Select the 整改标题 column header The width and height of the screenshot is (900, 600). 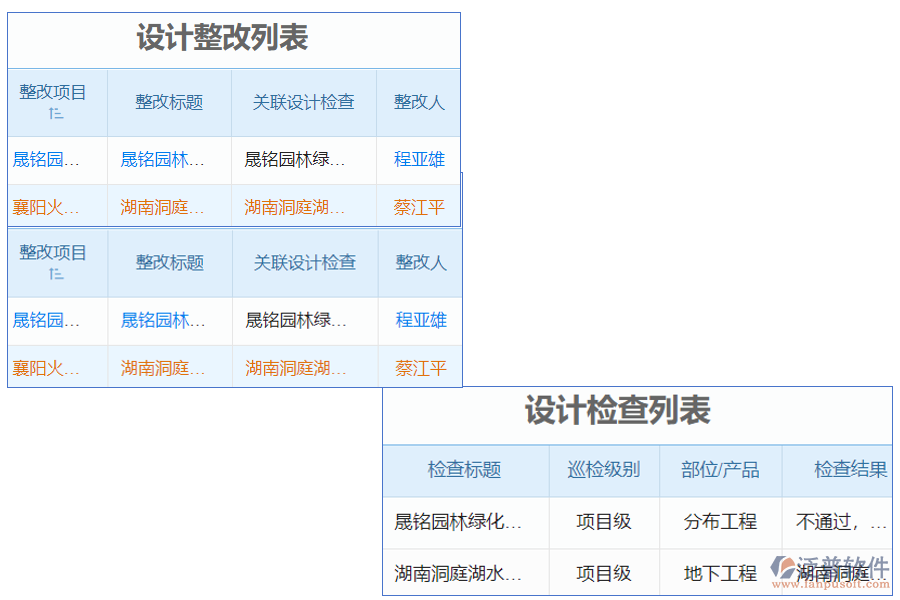pos(168,102)
